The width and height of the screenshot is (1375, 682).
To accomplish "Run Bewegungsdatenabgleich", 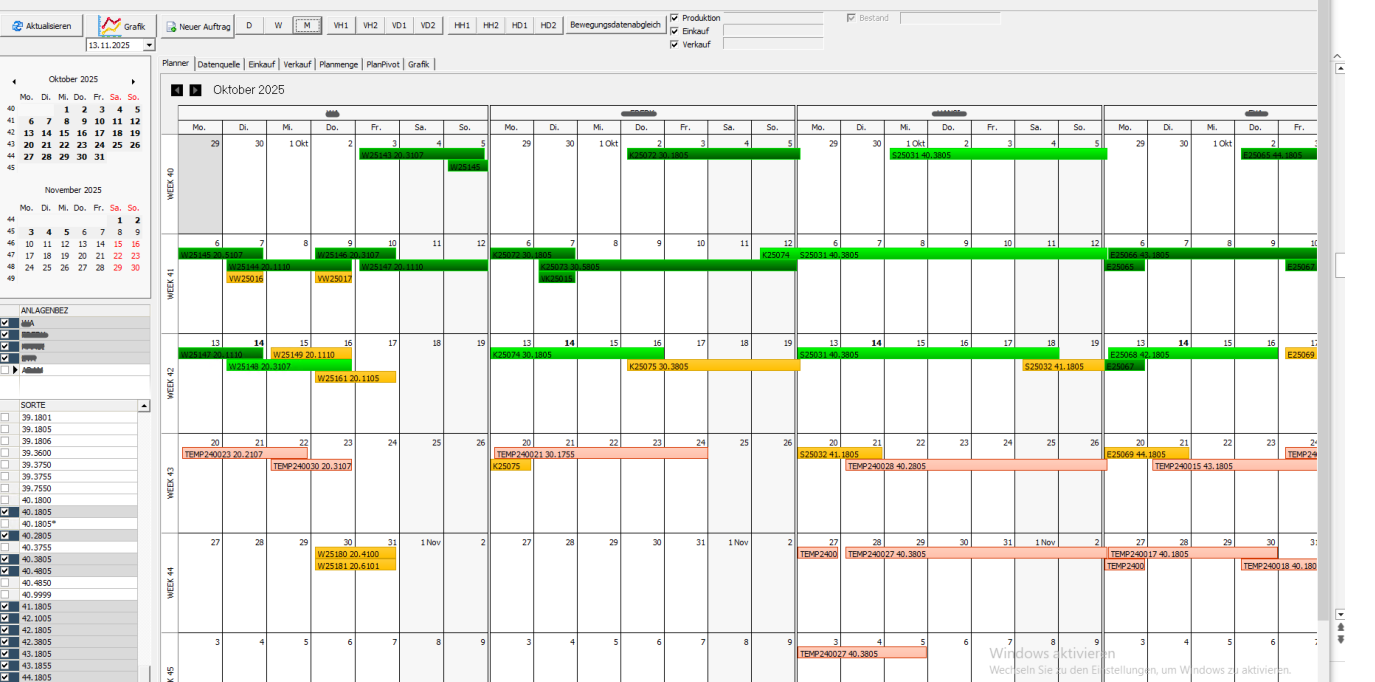I will [615, 25].
